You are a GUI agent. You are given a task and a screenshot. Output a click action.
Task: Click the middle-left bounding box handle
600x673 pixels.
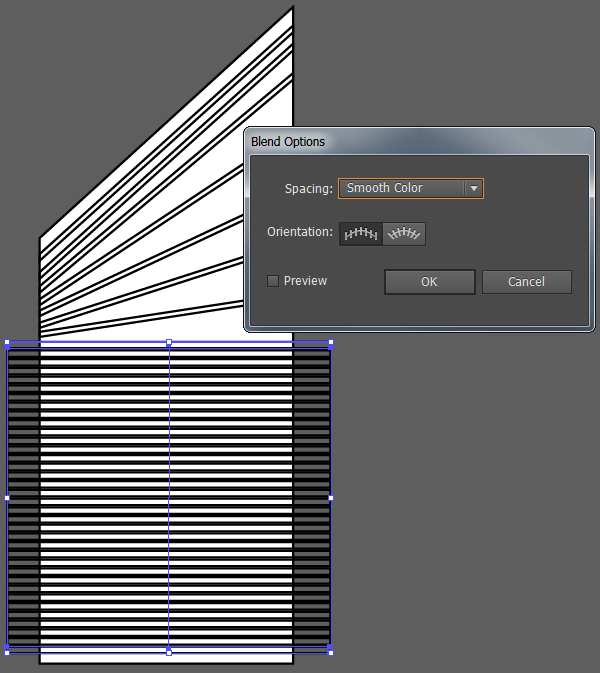(8, 498)
